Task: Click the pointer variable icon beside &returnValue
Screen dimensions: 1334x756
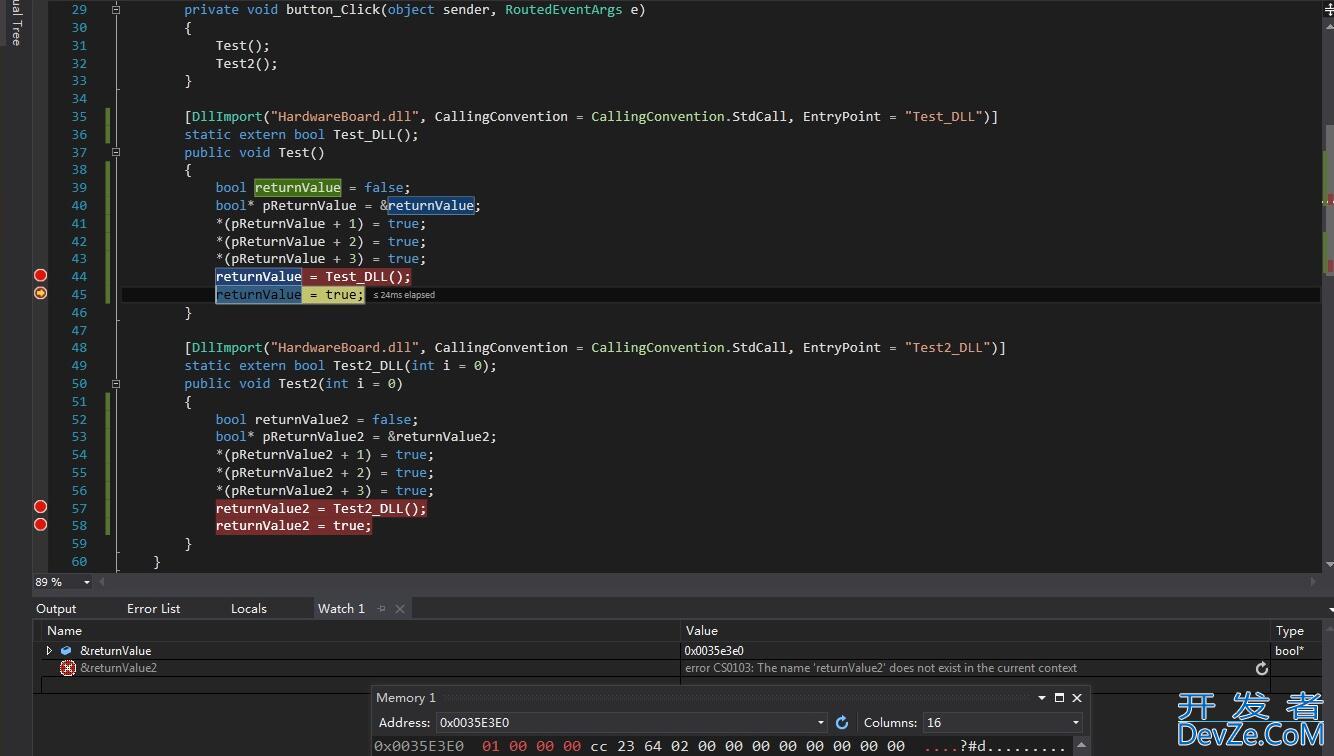Action: (66, 651)
